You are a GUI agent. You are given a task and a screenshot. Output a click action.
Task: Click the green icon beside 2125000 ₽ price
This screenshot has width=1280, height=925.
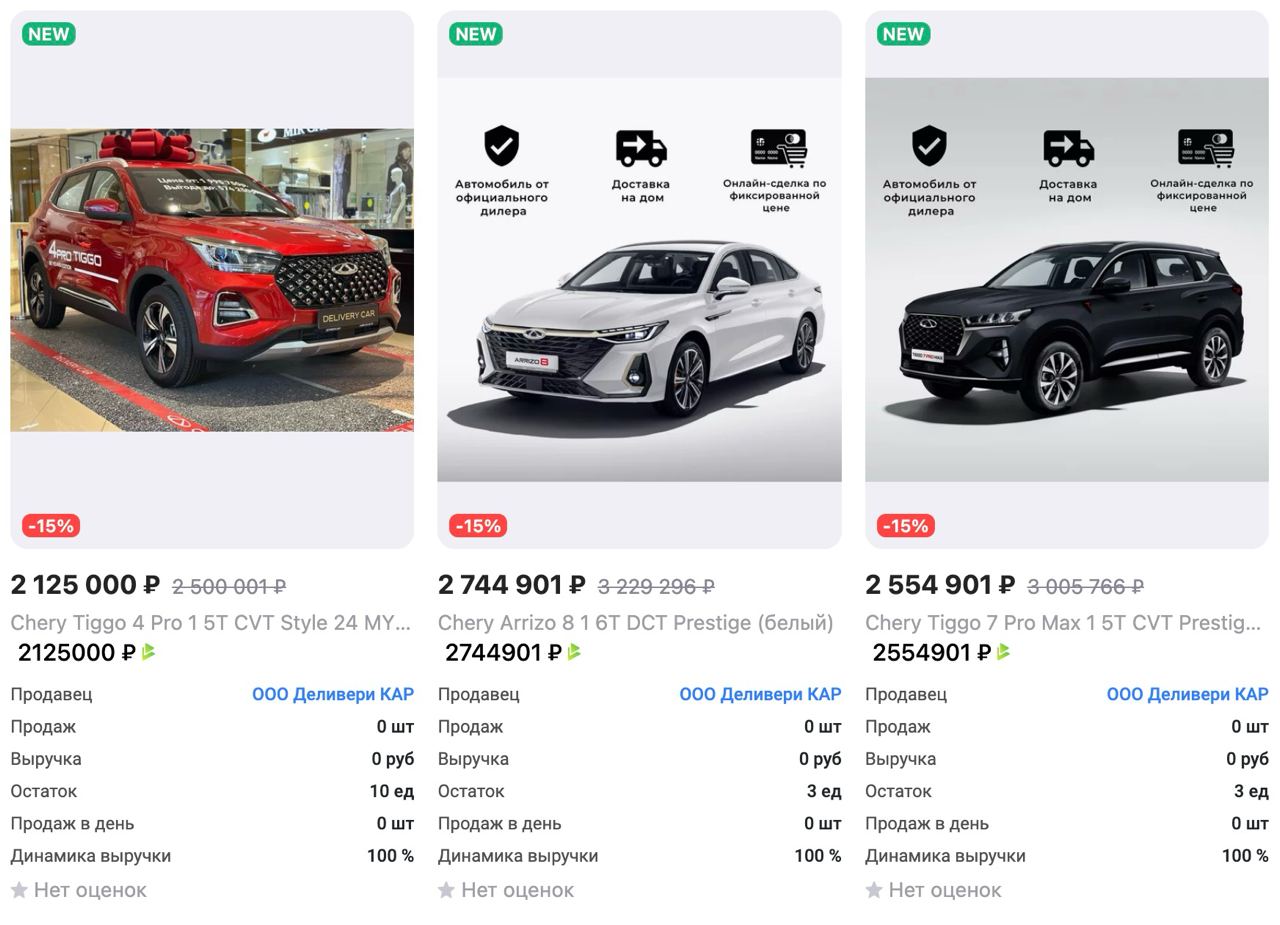tap(149, 652)
